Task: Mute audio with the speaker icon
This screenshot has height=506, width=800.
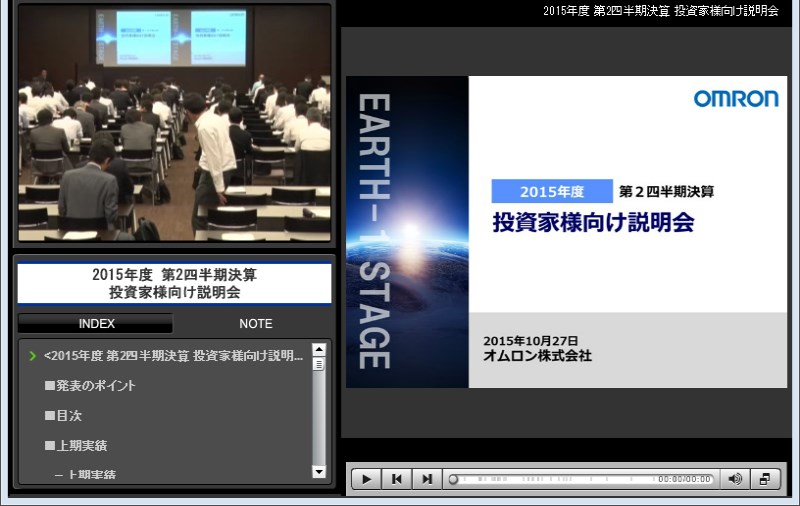Action: tap(735, 479)
